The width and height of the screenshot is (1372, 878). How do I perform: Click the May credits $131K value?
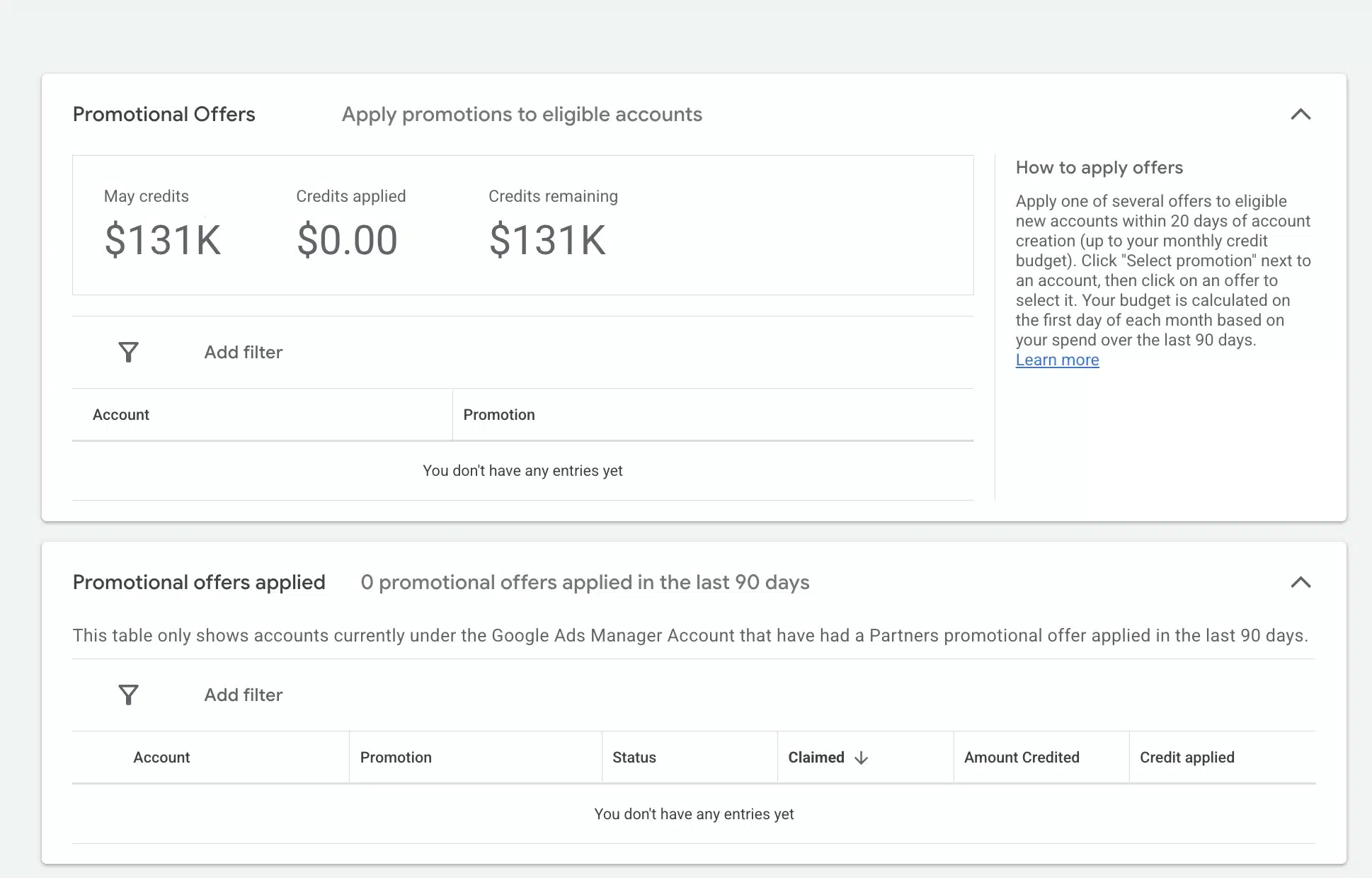click(x=163, y=239)
